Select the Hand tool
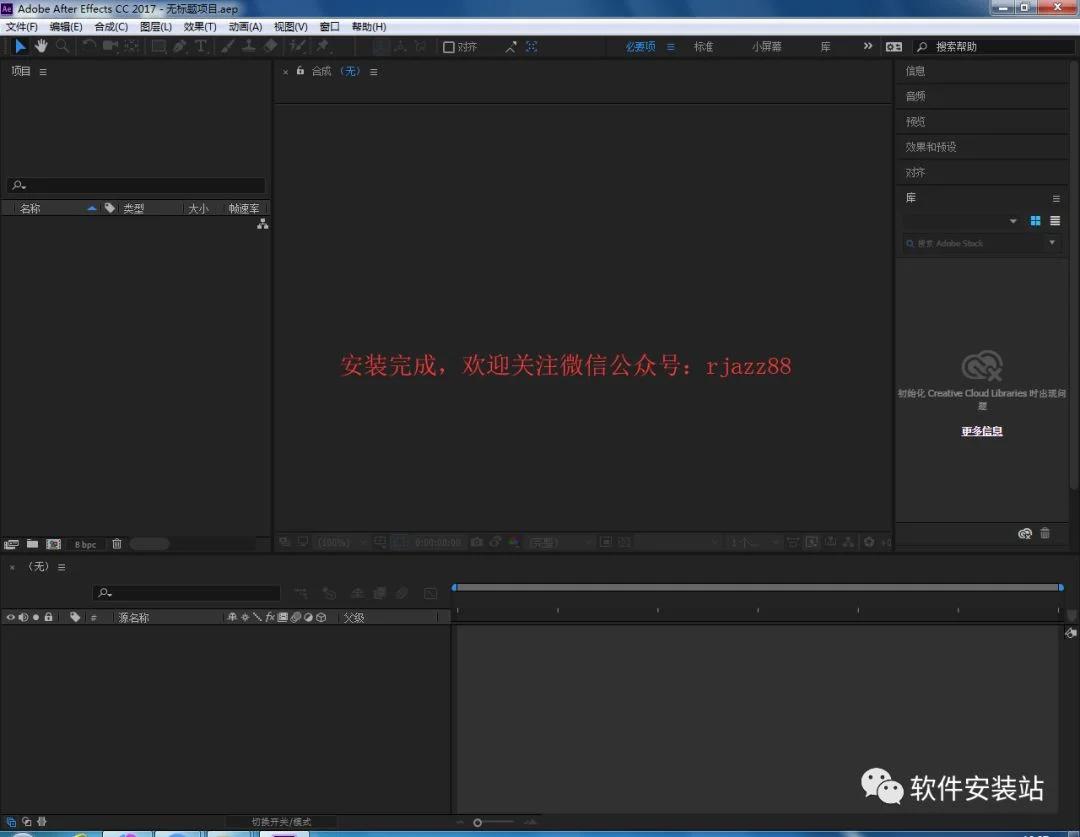The height and width of the screenshot is (837, 1080). [x=41, y=46]
